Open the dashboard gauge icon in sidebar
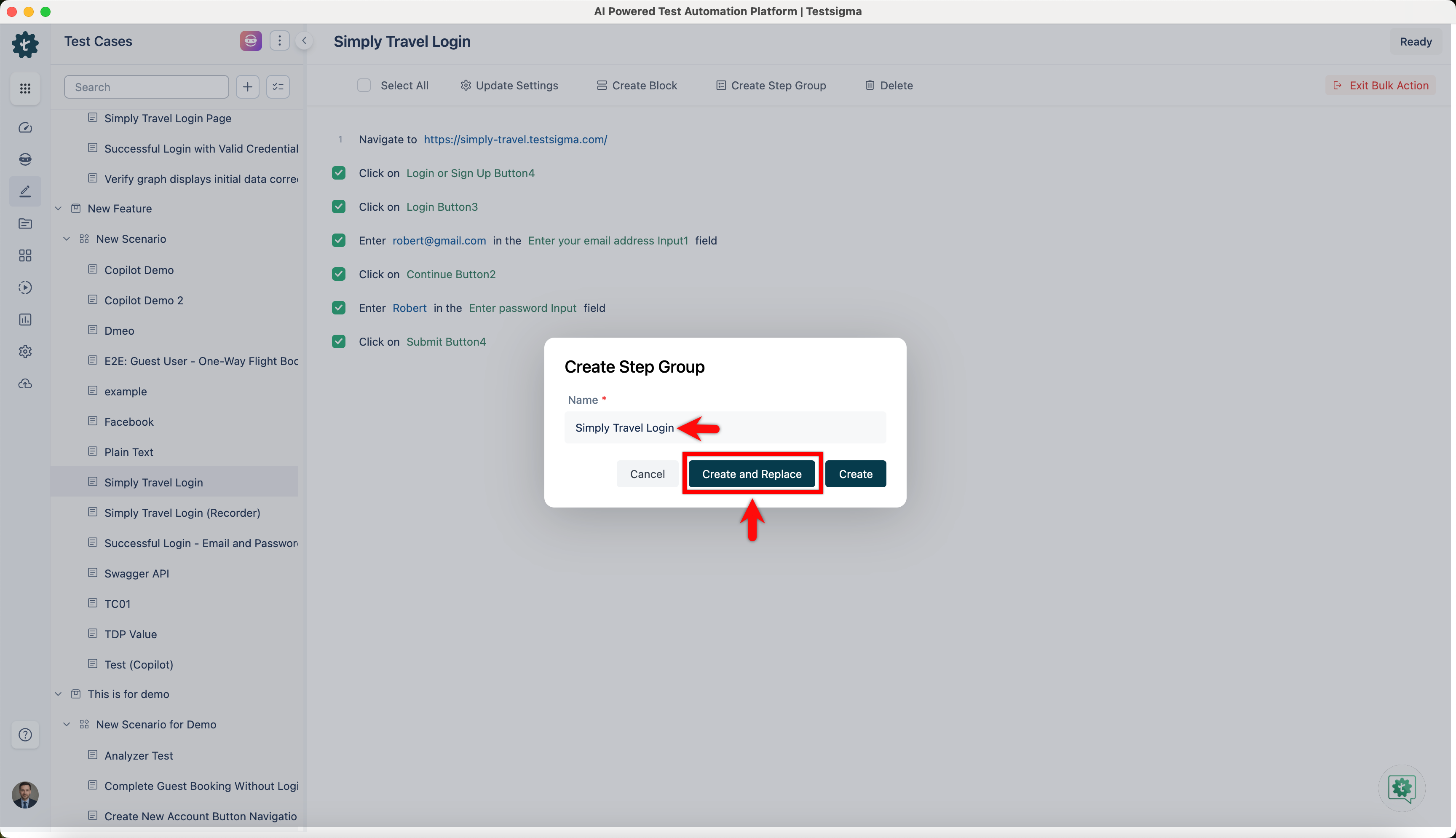Screen dimensions: 1456x838 25,127
